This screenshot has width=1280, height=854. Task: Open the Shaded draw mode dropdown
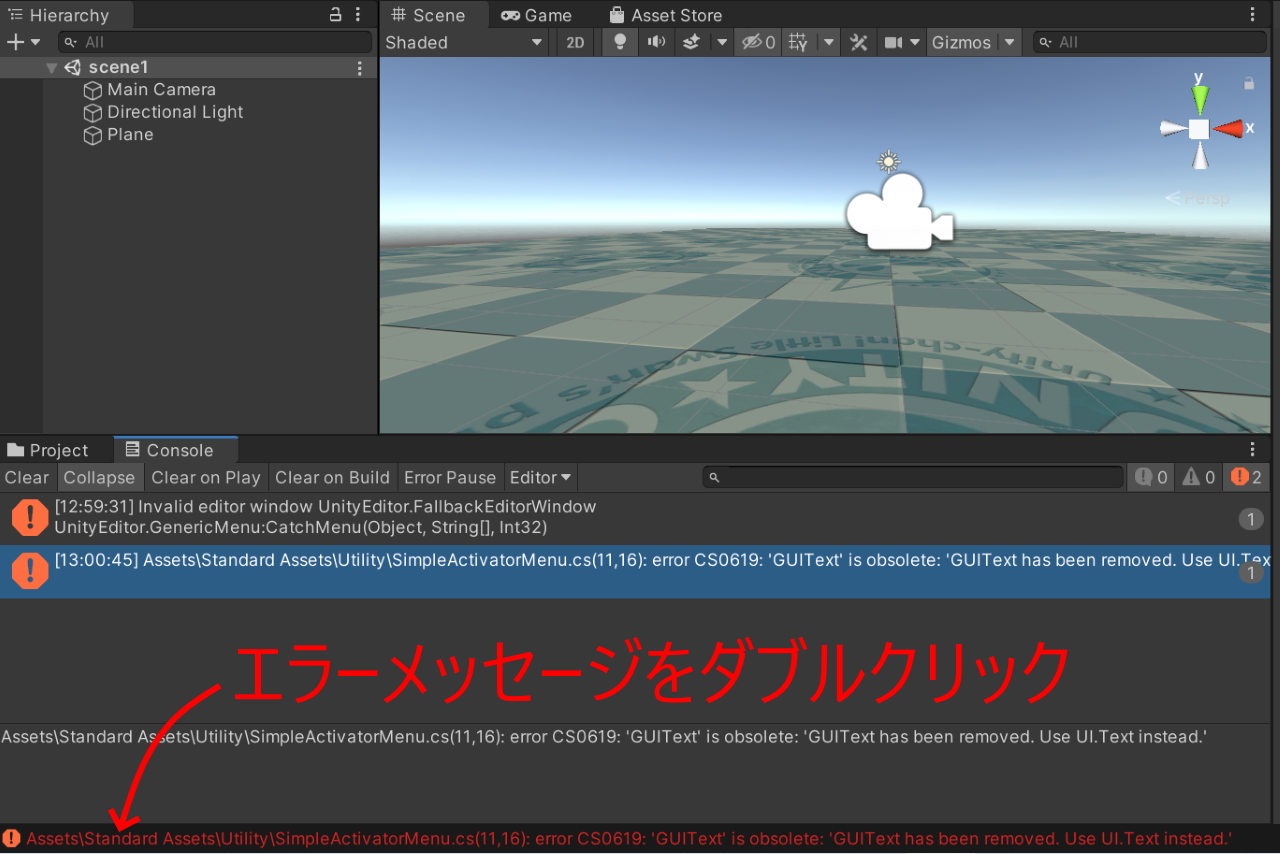click(464, 42)
